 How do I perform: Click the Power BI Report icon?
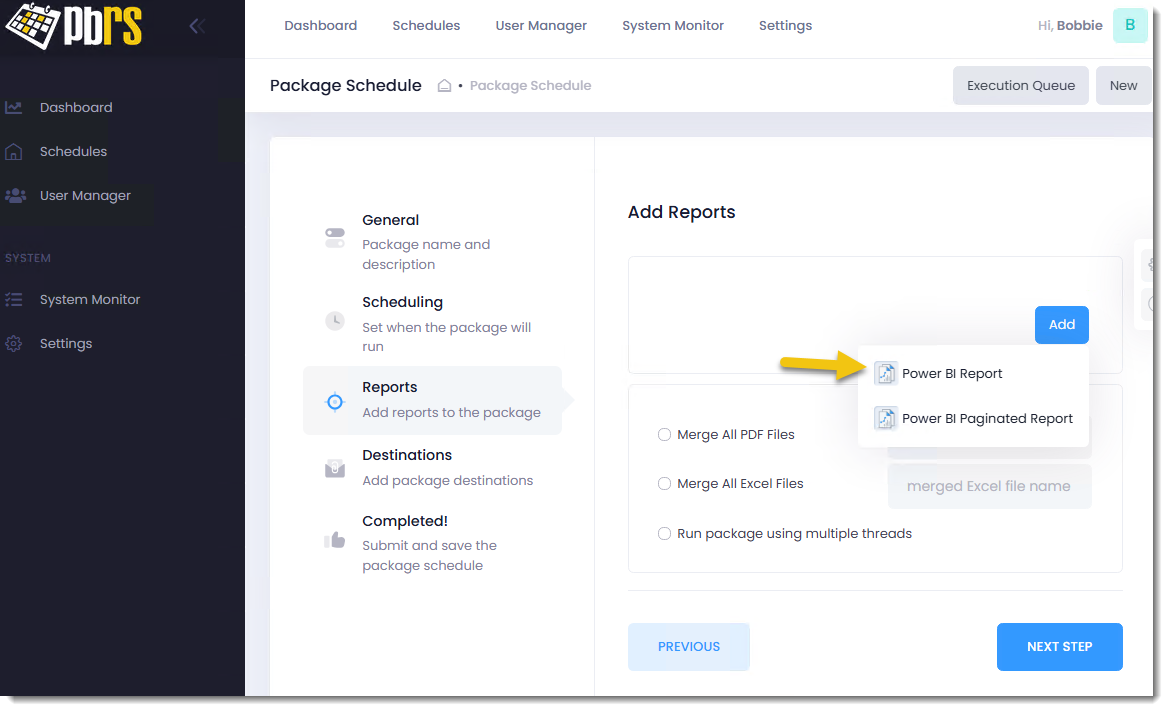pyautogui.click(x=886, y=374)
